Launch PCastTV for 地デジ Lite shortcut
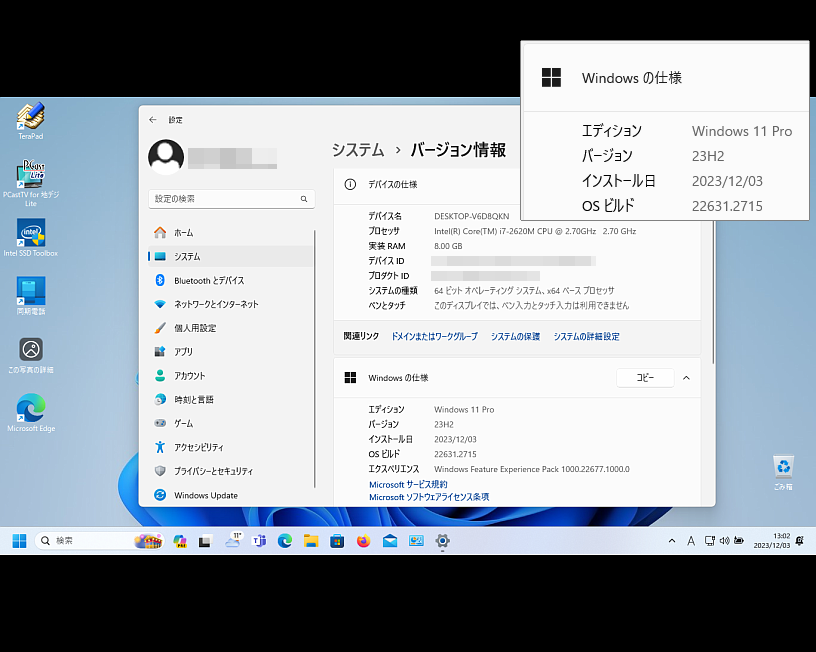Image resolution: width=816 pixels, height=652 pixels. point(31,182)
